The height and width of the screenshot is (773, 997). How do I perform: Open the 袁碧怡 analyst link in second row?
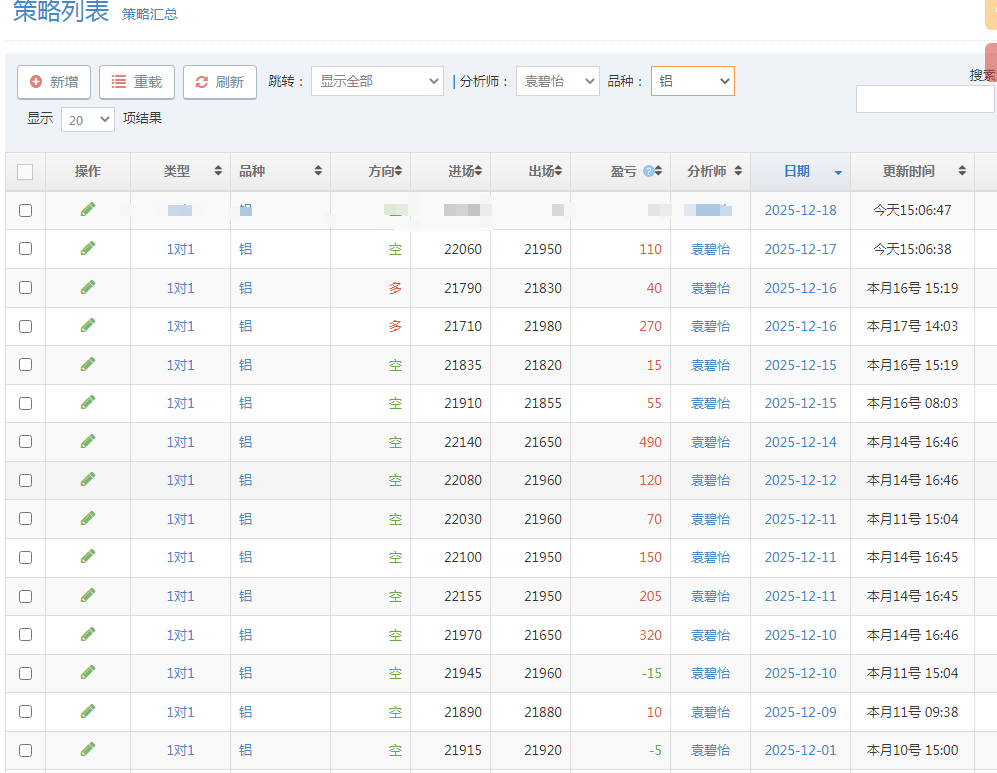point(710,249)
